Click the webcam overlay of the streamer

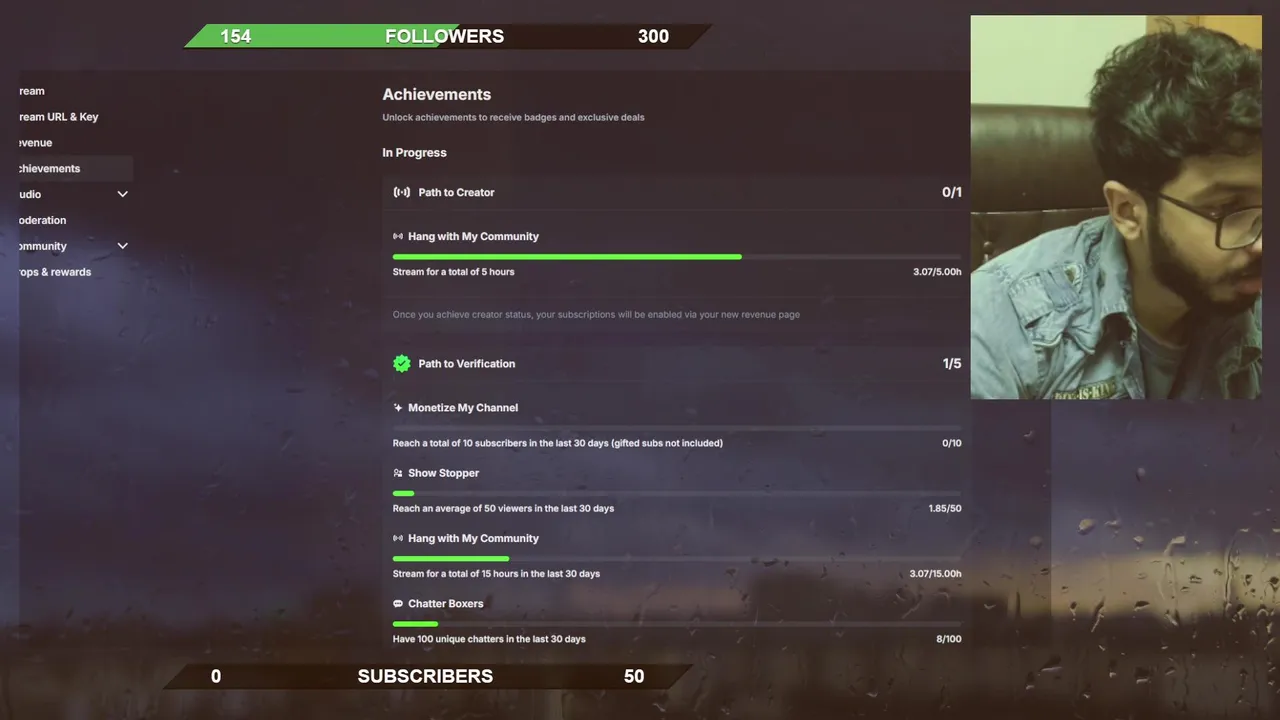pos(1116,207)
